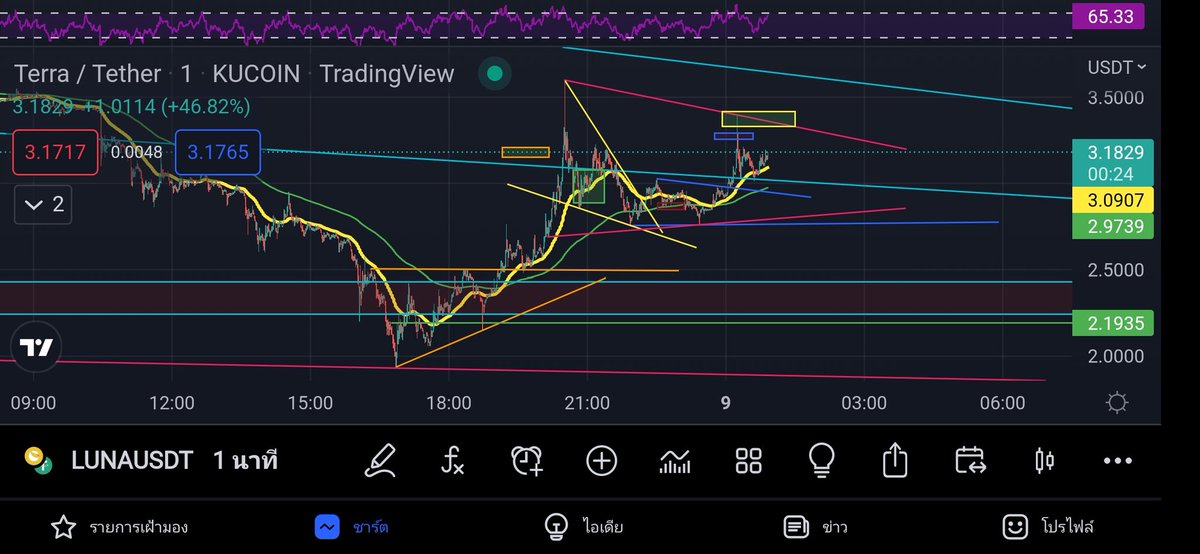Open the USDT currency dropdown
This screenshot has height=554, width=1200.
1117,67
